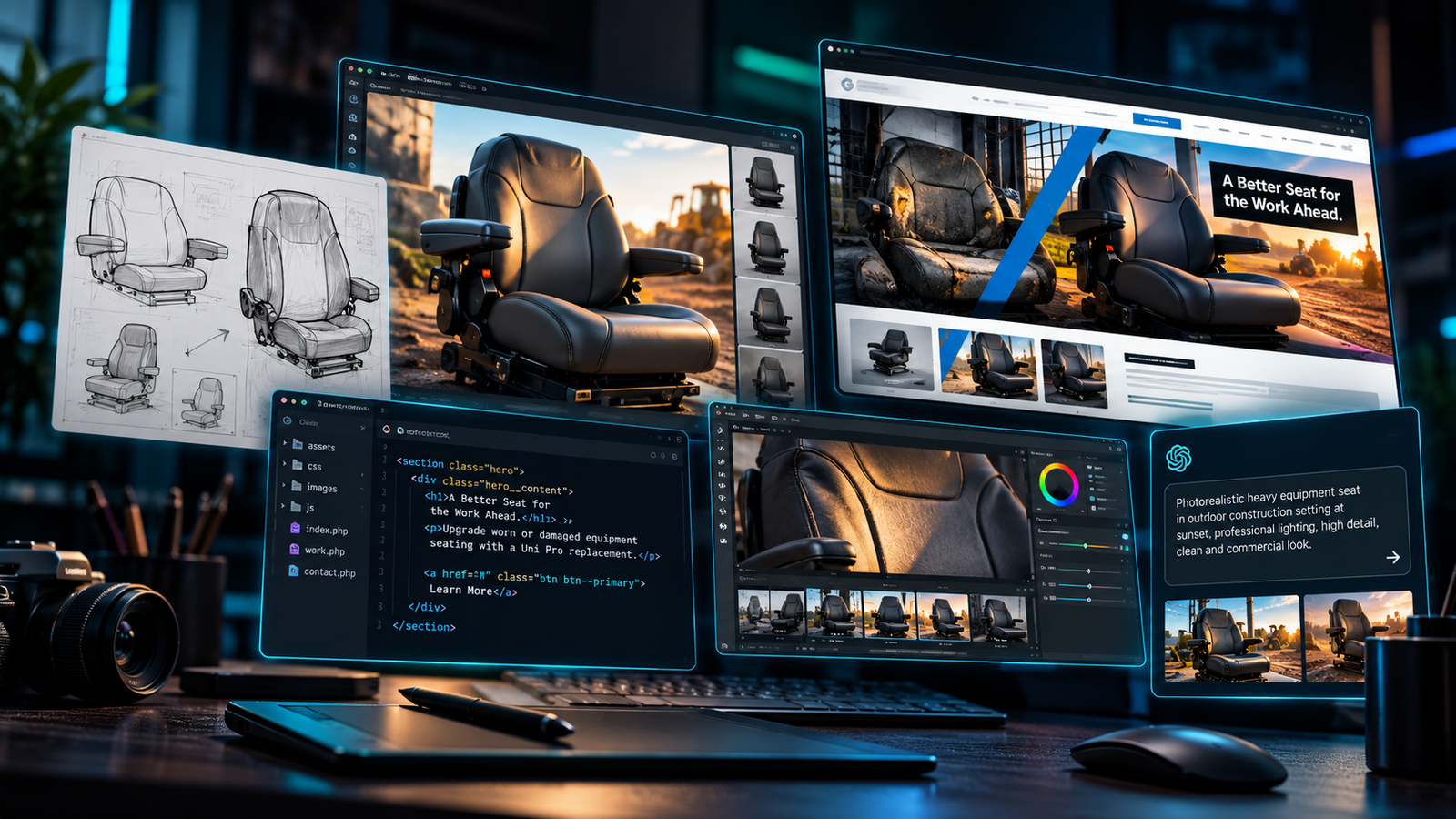Click 'A Better Seat for the Work Ahead.' headline
Viewport: 1456px width, 819px height.
(x=1283, y=197)
